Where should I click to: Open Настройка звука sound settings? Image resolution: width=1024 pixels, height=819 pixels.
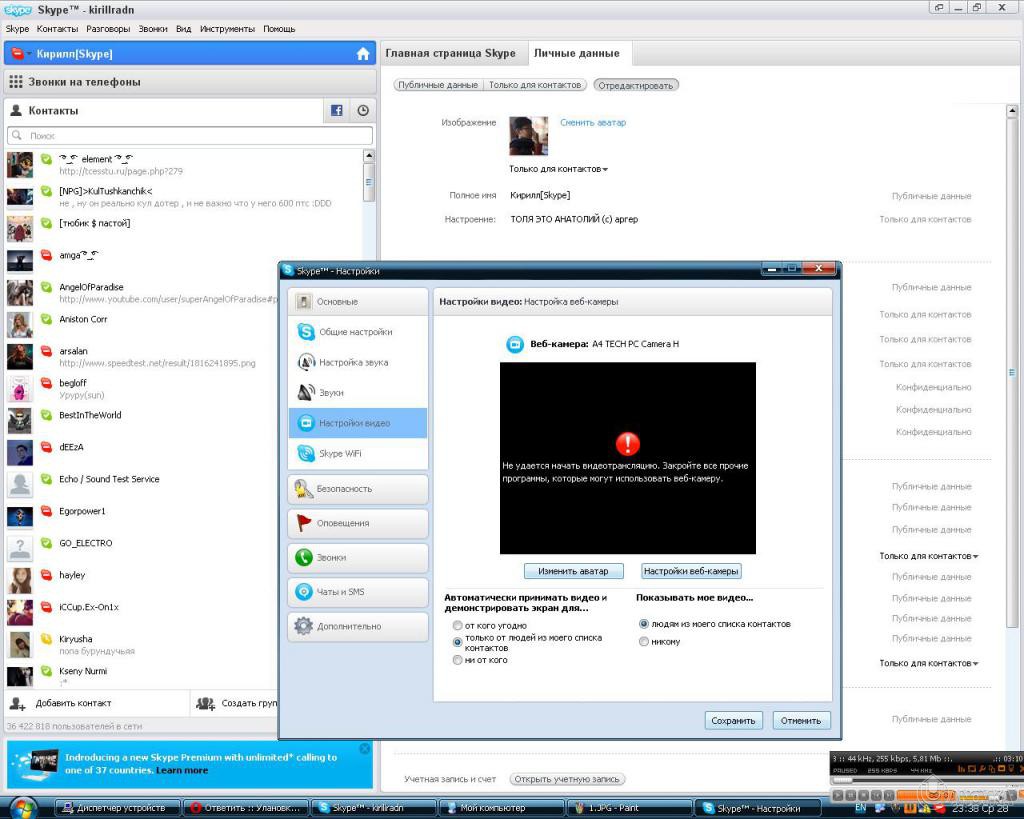point(353,362)
